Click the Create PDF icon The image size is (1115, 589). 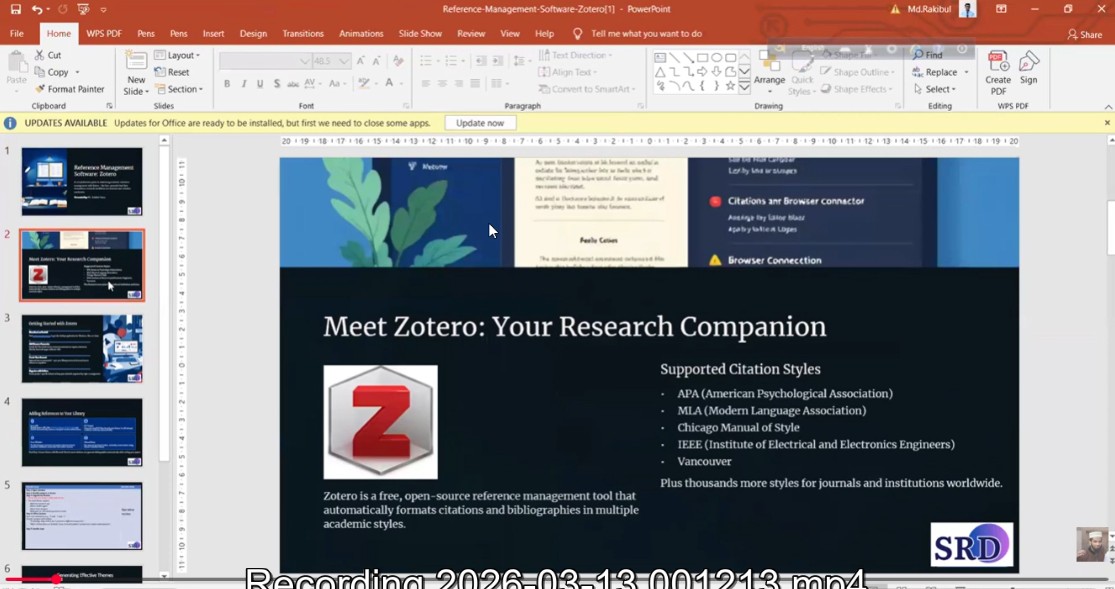pos(997,72)
